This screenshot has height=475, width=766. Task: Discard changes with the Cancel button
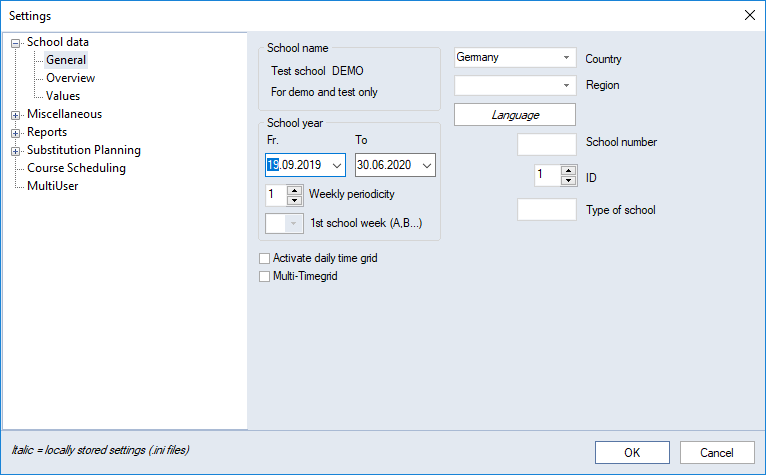click(x=717, y=453)
